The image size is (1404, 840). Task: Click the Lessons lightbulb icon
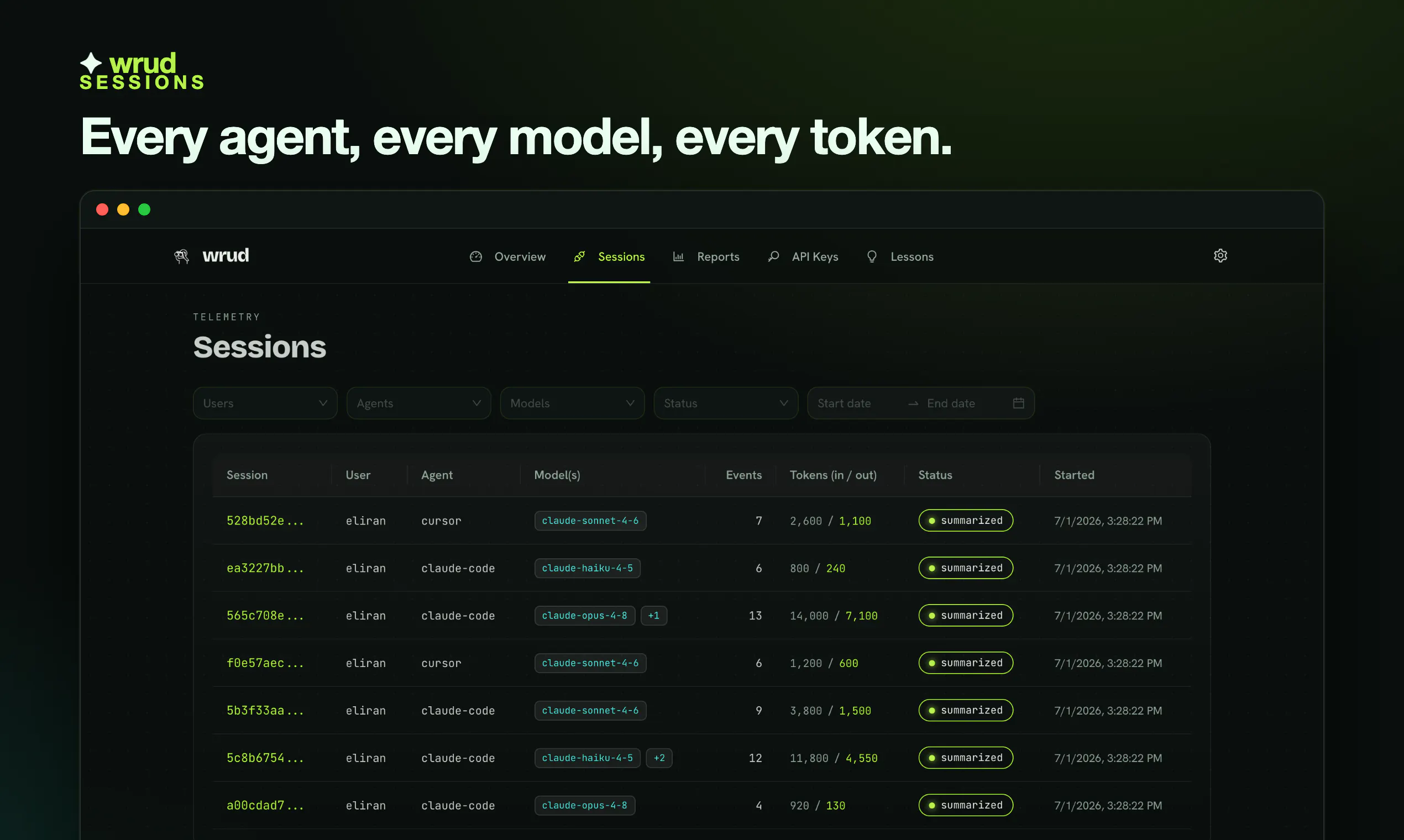click(x=872, y=256)
